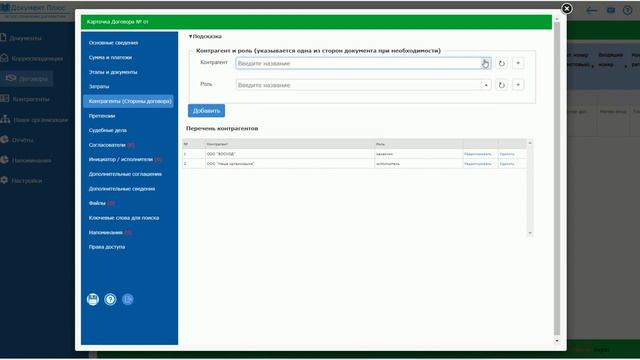Open the Роль dropdown arrow
This screenshot has height=360, width=640.
[486, 85]
